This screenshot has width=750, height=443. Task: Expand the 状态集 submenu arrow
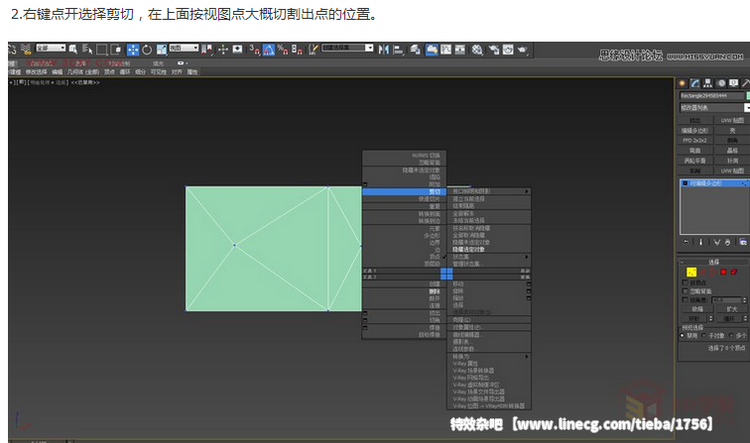(x=527, y=257)
